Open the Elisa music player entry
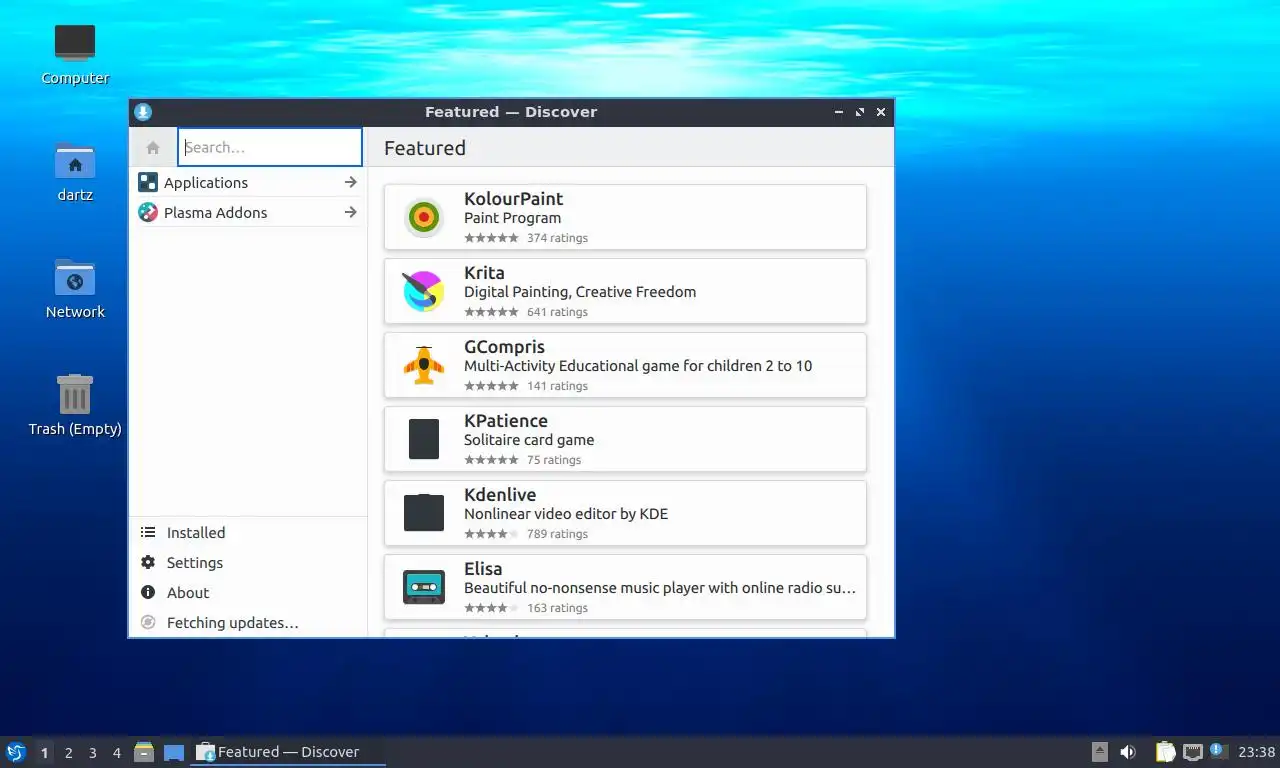The width and height of the screenshot is (1280, 768). tap(625, 587)
